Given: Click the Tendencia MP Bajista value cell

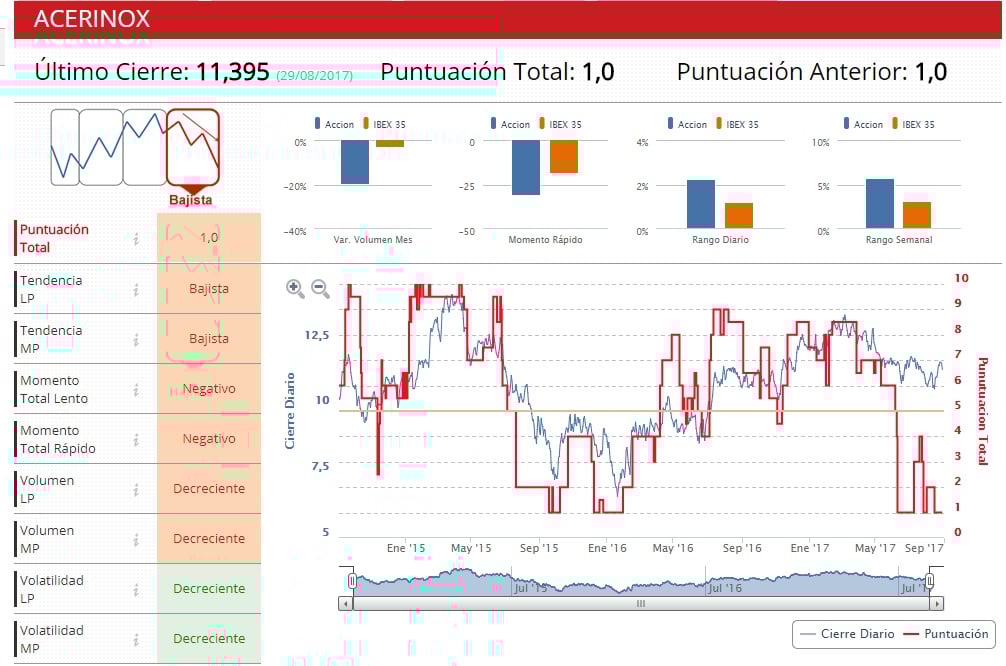Looking at the screenshot, I should coord(209,339).
